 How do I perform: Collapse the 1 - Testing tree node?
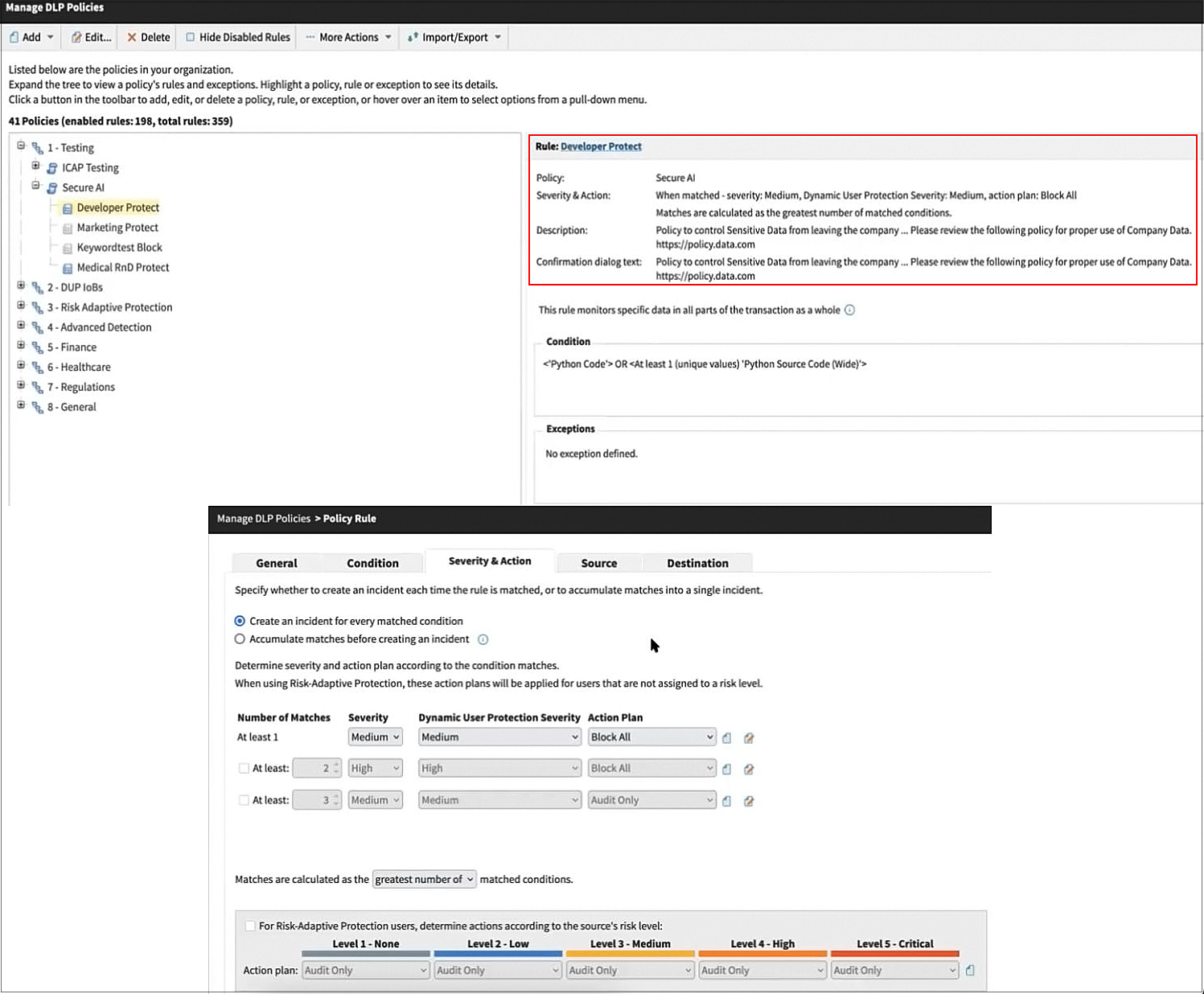(x=22, y=146)
